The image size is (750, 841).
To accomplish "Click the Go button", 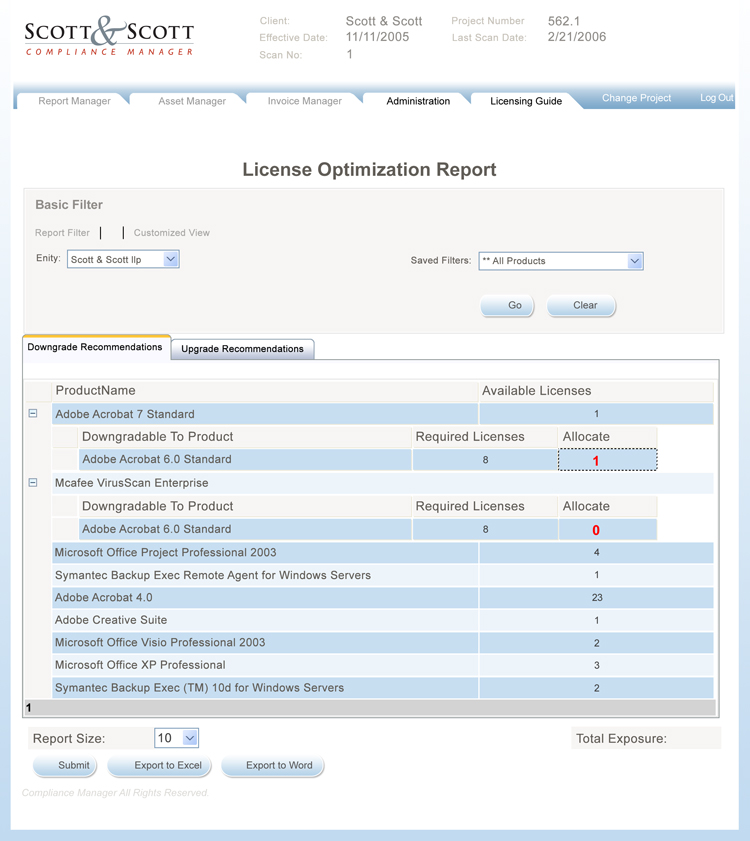I will (507, 305).
